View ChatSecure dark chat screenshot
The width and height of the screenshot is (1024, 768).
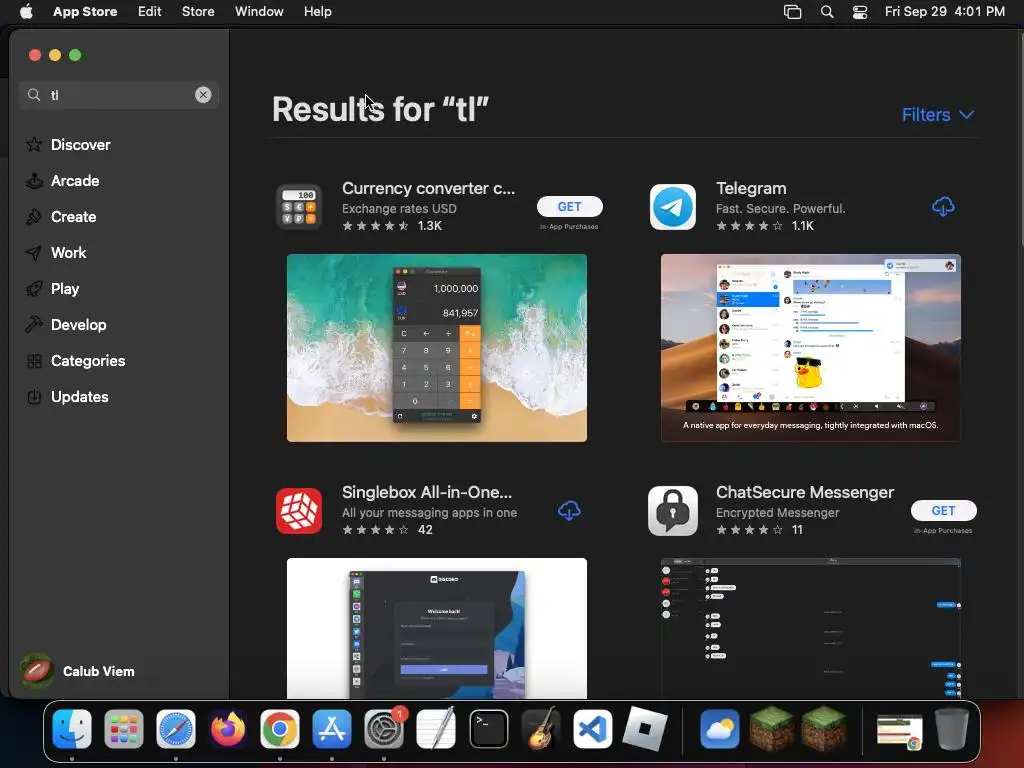click(810, 628)
